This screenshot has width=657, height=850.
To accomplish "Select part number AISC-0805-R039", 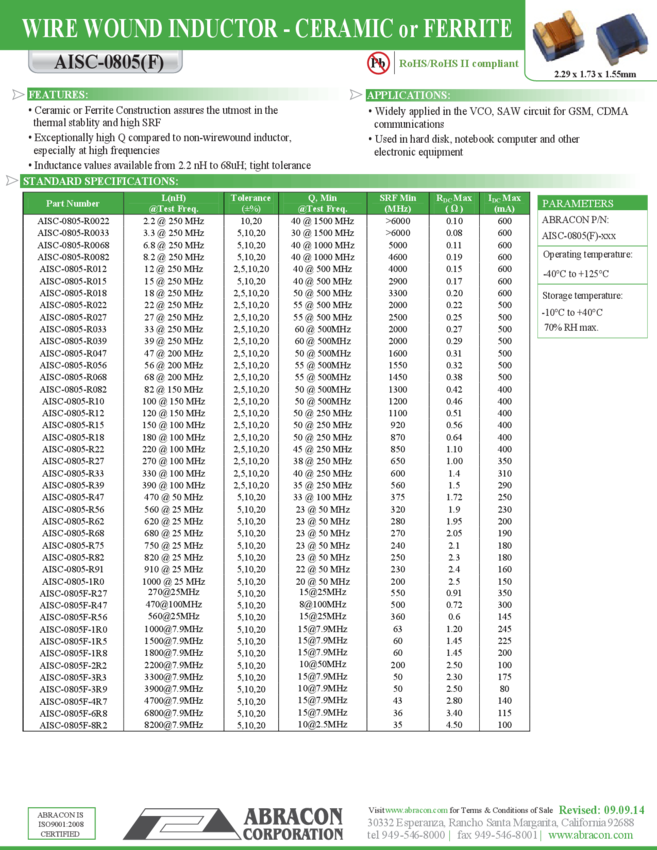I will tap(73, 341).
